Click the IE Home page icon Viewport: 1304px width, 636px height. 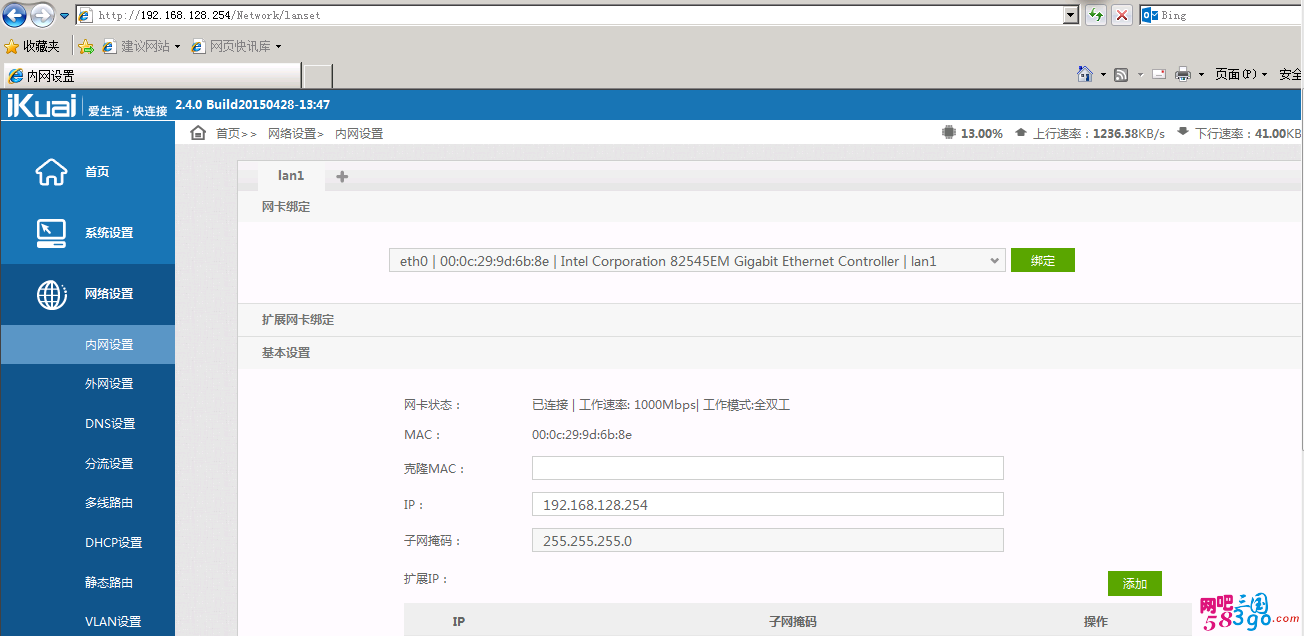click(1084, 74)
